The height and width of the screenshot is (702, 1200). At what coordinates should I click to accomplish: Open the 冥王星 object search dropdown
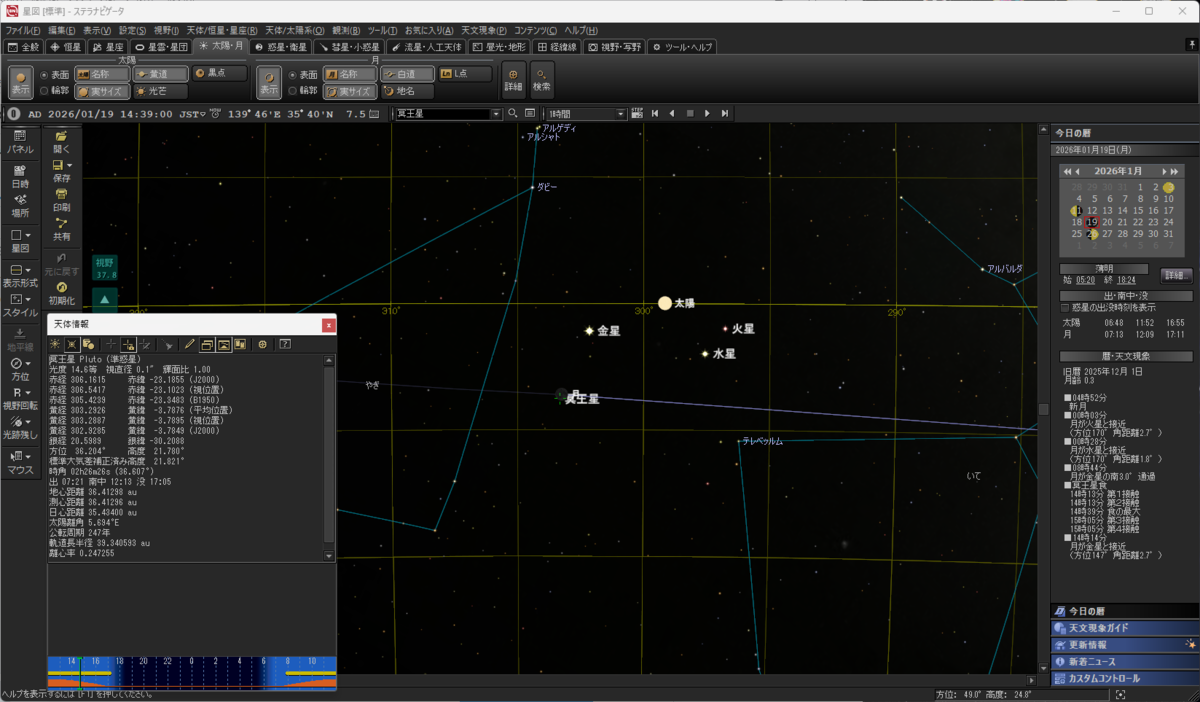click(496, 114)
